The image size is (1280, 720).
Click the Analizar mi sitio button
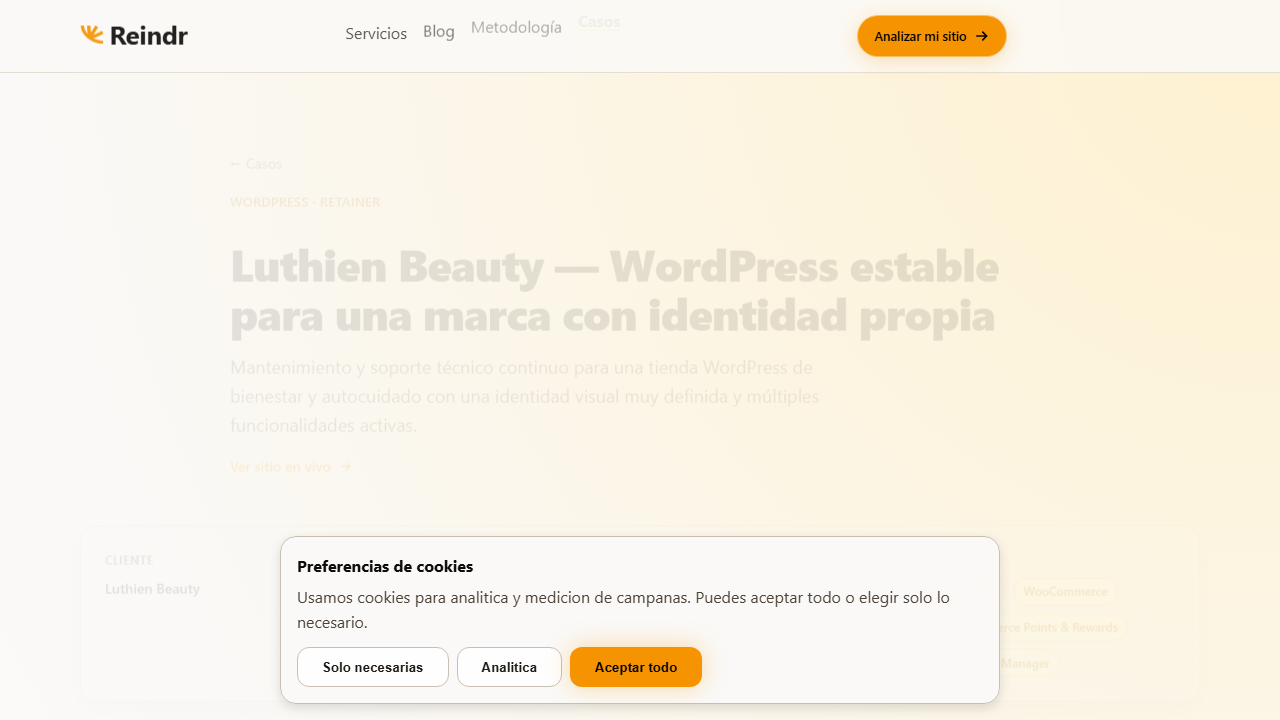coord(932,36)
